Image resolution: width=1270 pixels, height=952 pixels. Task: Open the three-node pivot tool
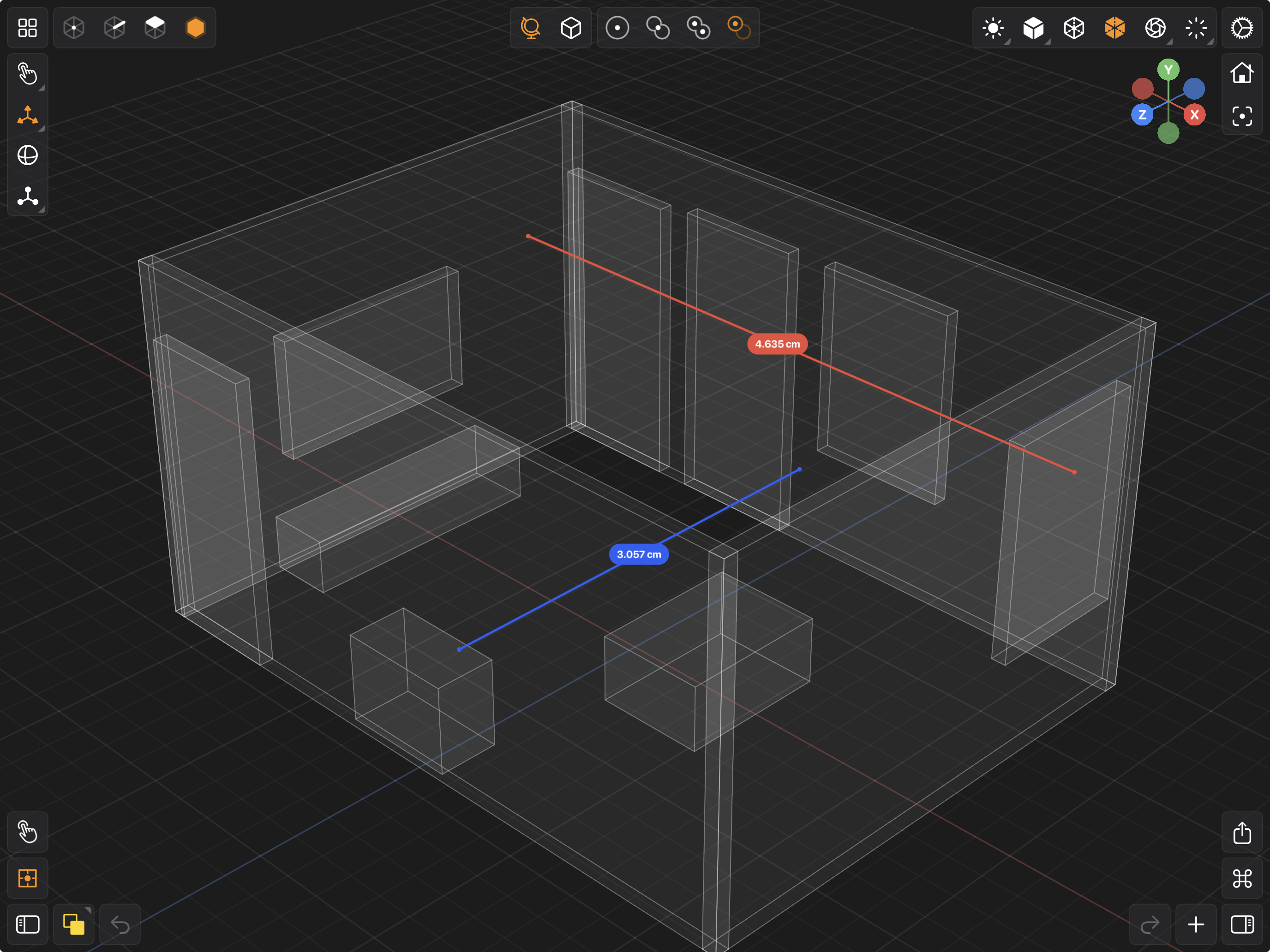click(x=28, y=196)
